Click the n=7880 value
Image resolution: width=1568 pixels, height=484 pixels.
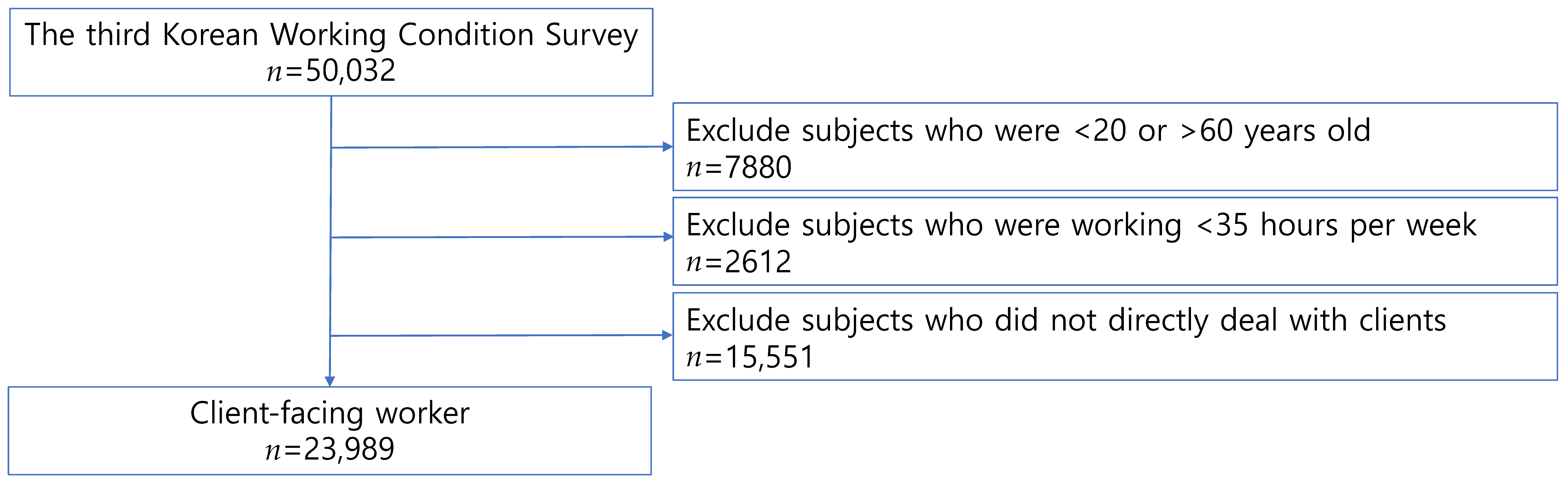[x=739, y=167]
